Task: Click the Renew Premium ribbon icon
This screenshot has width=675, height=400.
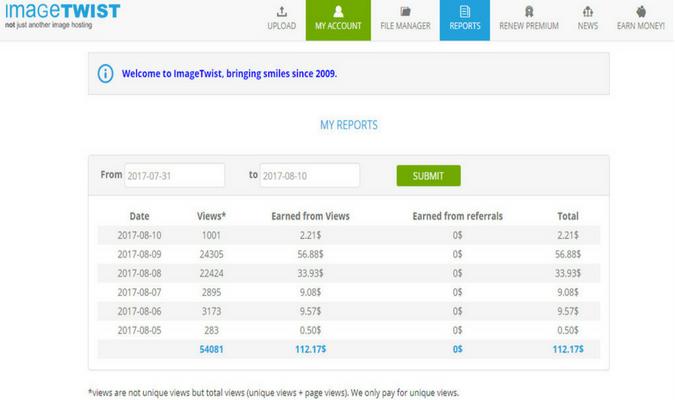Action: pos(529,11)
